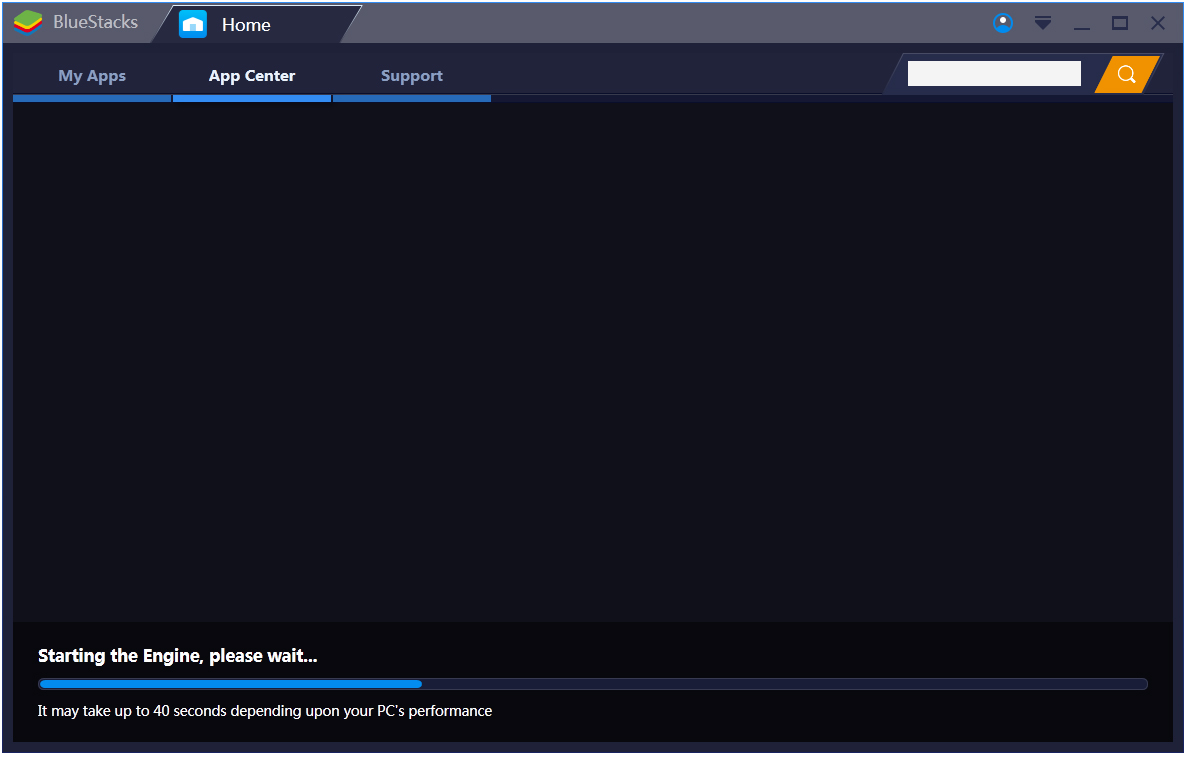This screenshot has width=1188, height=757.
Task: Click the blue Home tab house icon
Action: point(193,24)
